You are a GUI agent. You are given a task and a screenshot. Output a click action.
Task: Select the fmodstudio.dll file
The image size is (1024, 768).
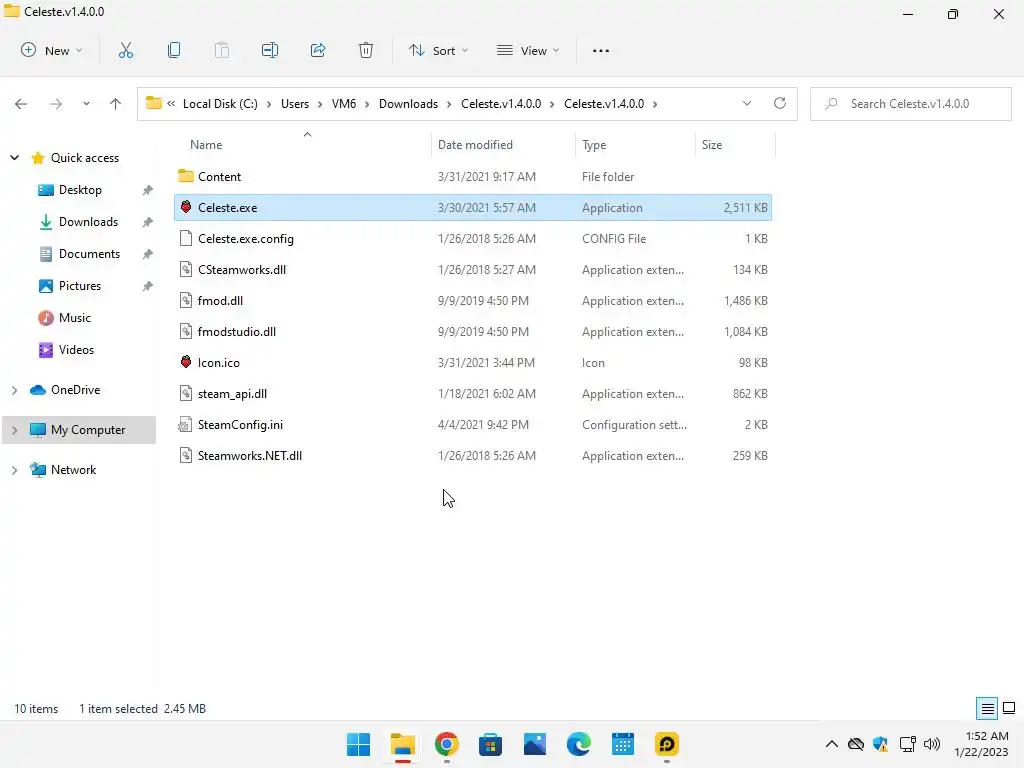point(473,331)
